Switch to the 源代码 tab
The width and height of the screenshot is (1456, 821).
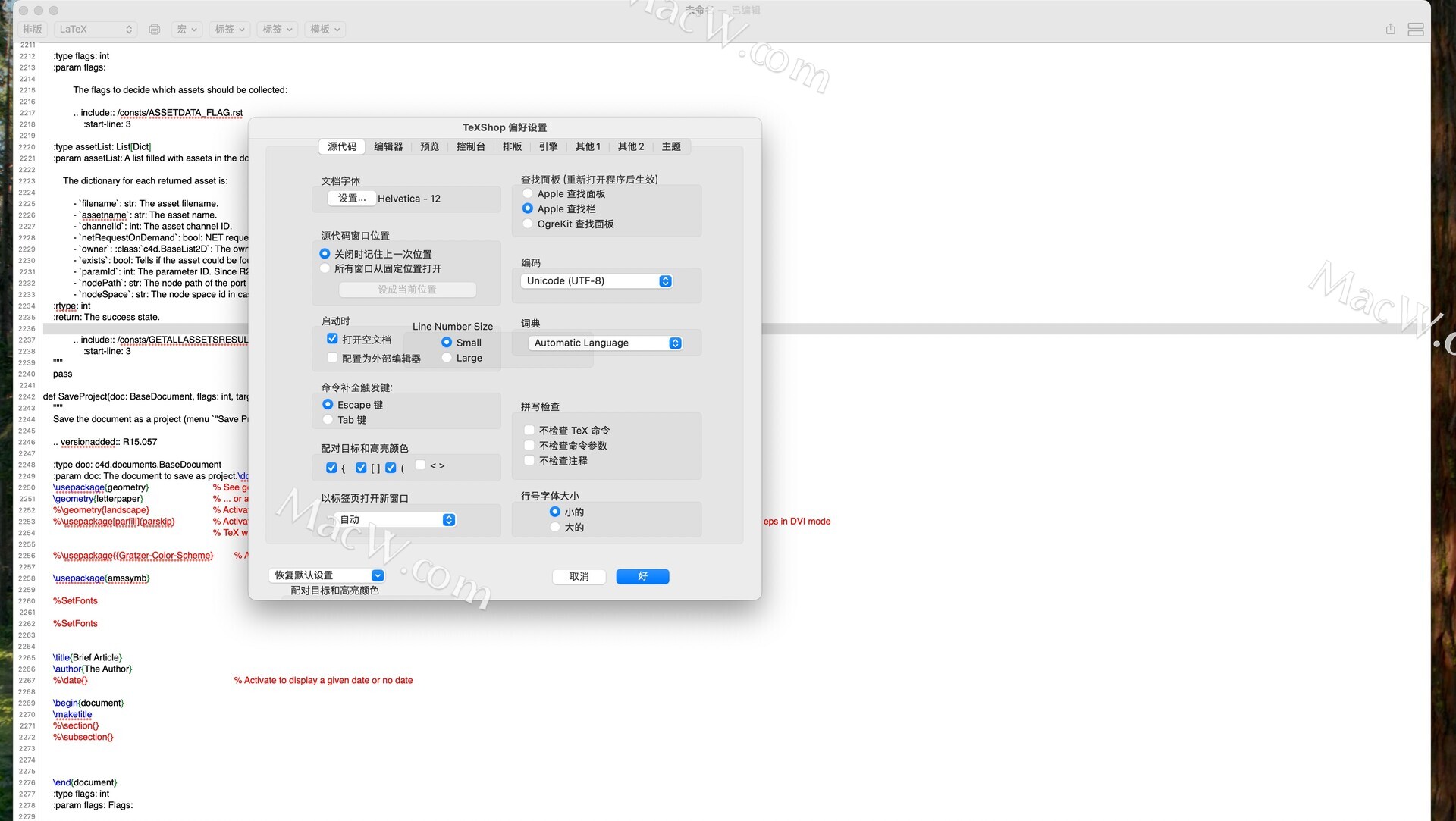[342, 147]
